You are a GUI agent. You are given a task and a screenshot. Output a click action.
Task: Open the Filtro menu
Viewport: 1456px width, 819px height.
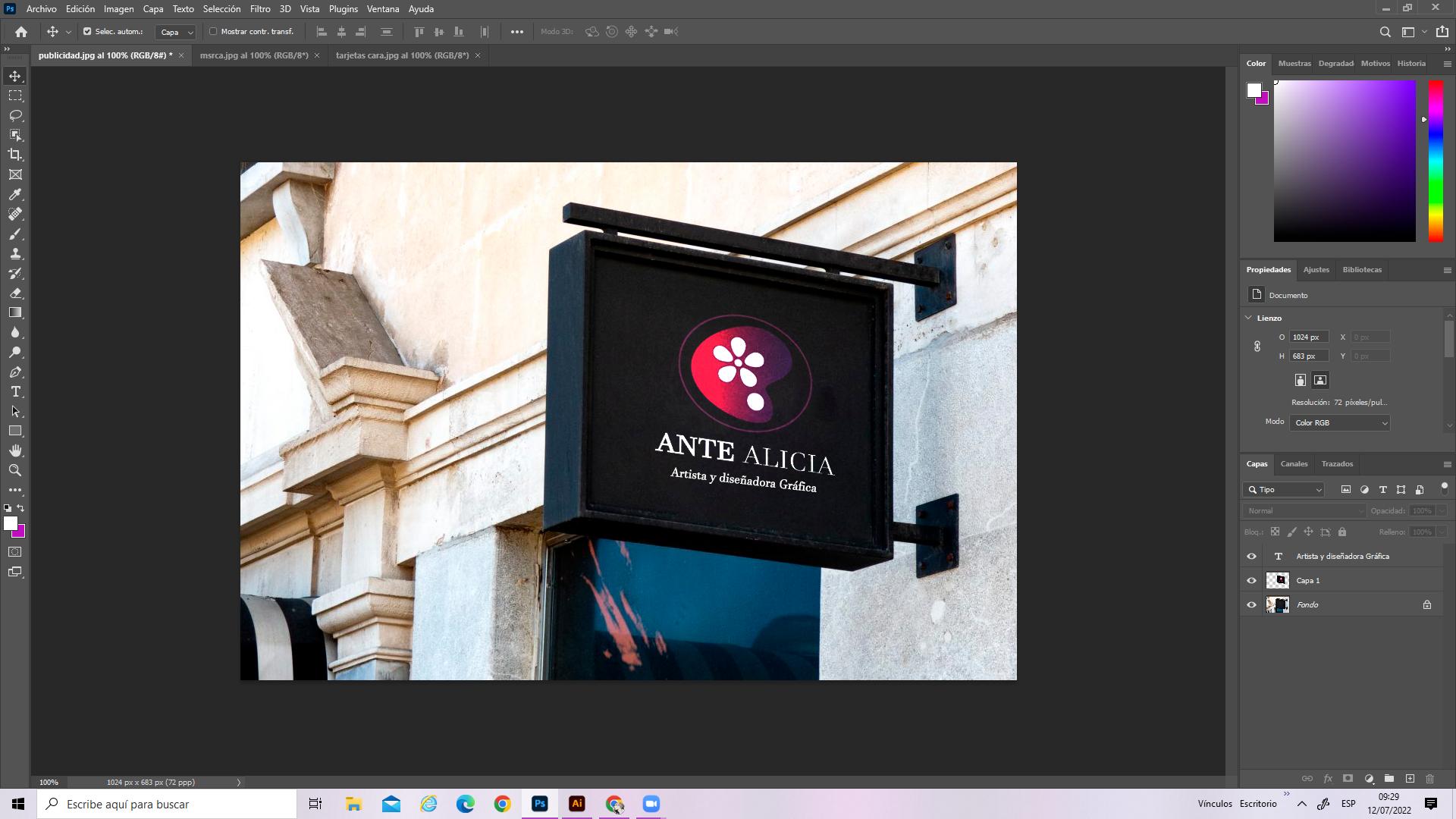(x=259, y=9)
